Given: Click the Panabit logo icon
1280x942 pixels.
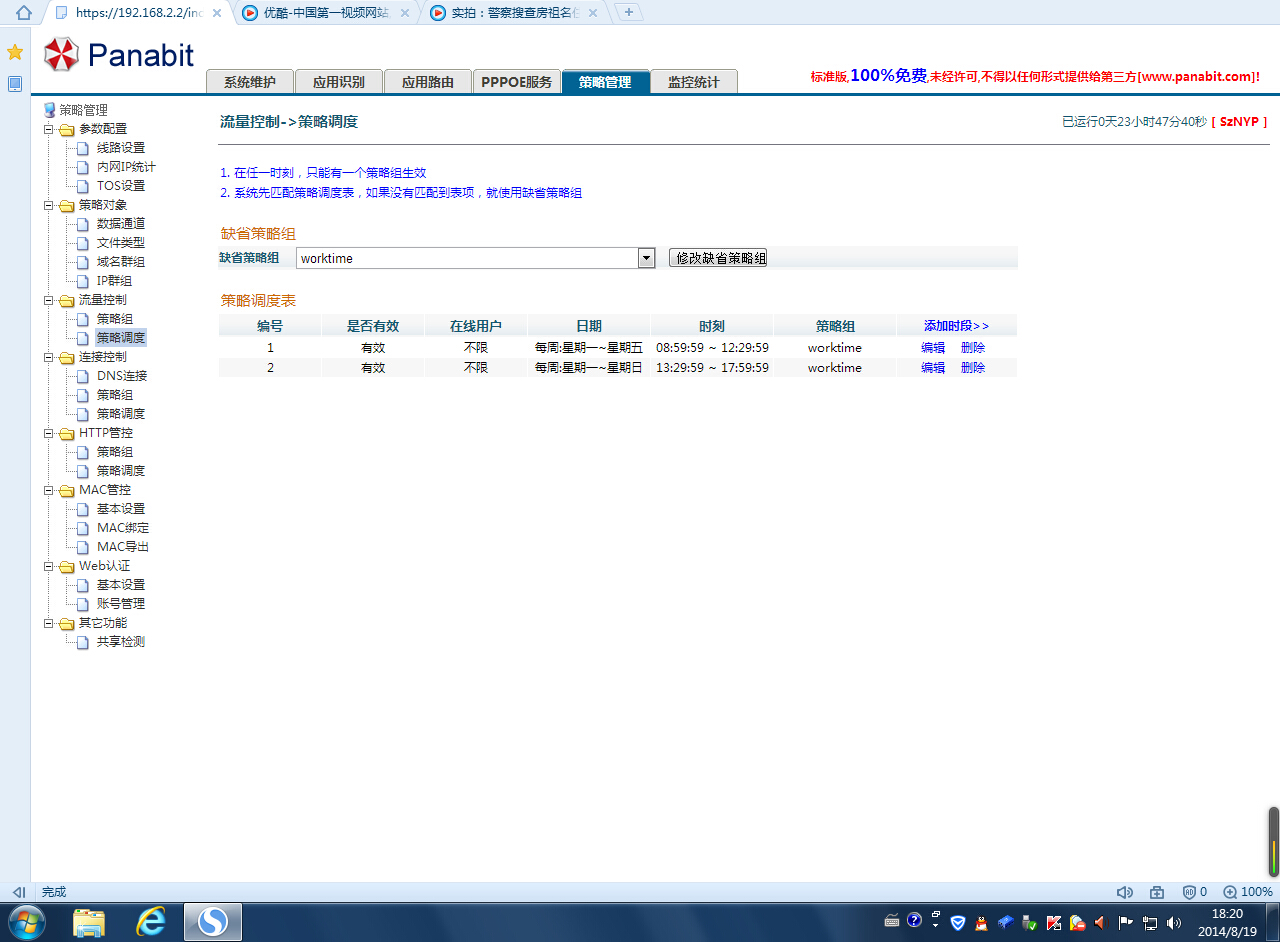Looking at the screenshot, I should pos(61,54).
